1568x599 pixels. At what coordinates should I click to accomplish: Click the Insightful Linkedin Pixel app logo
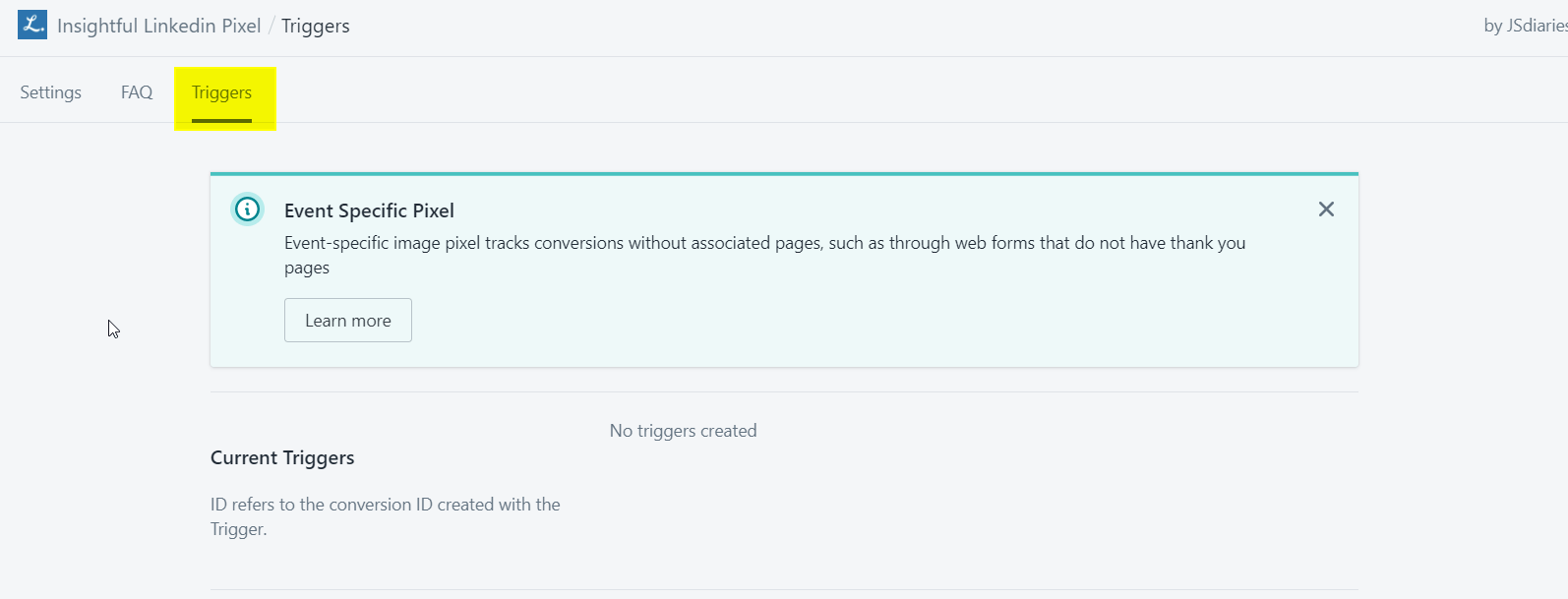coord(32,25)
